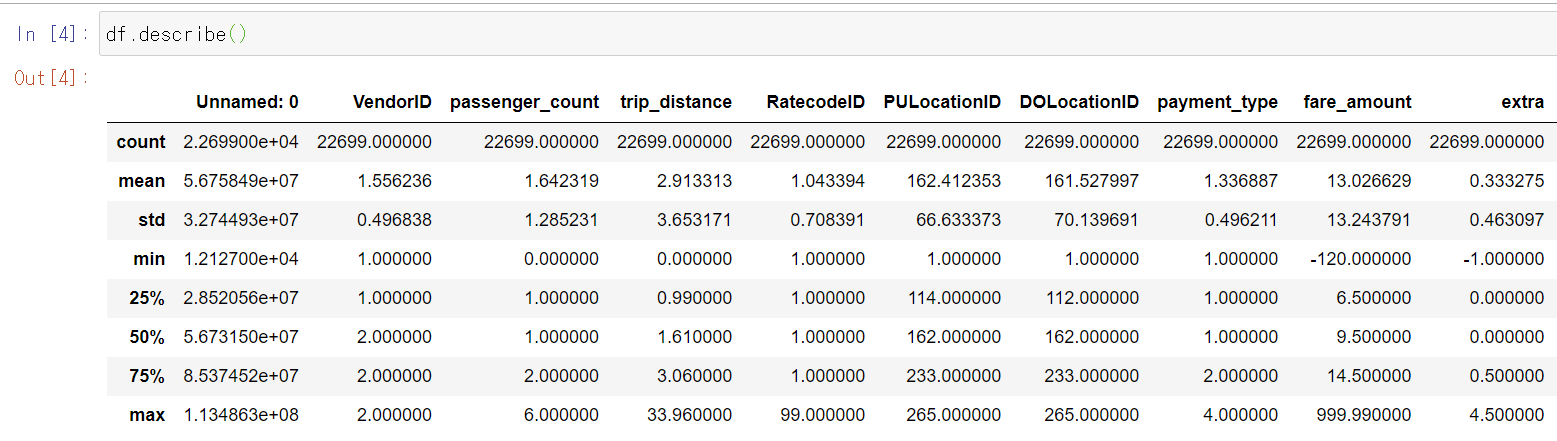Select the Out[4] output prompt label
1557x441 pixels.
click(x=52, y=78)
